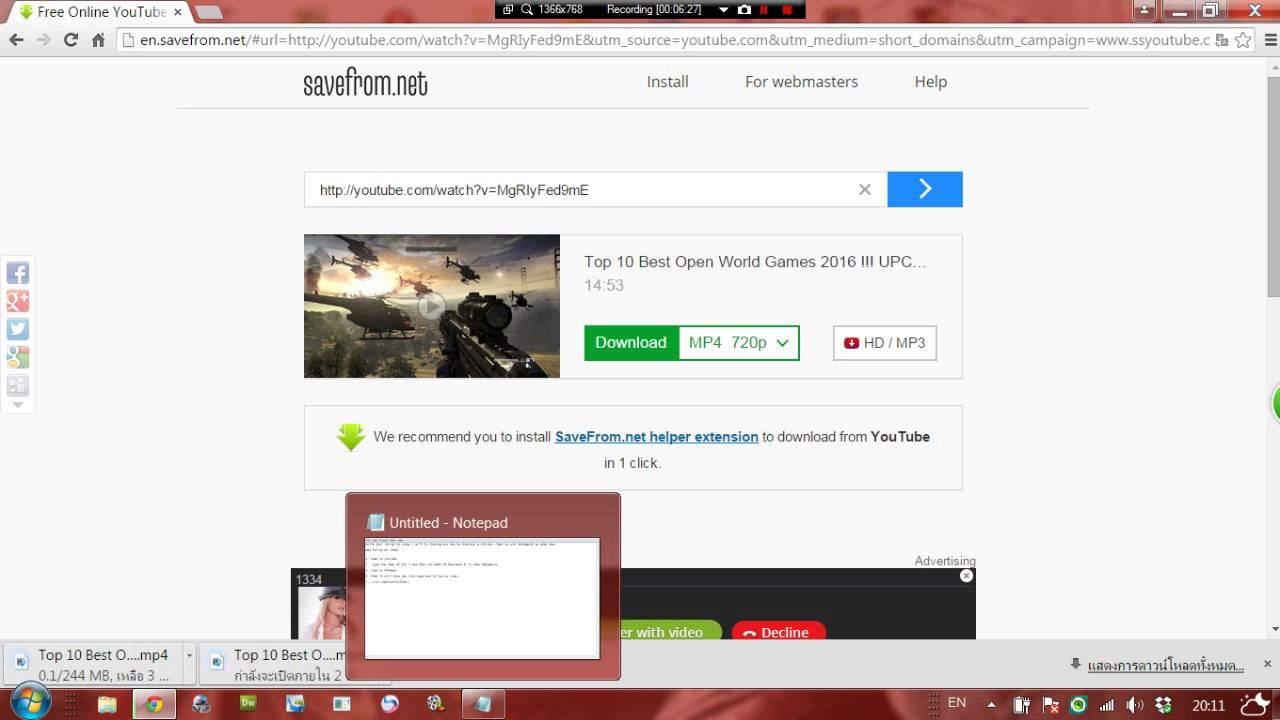Click the video duration 14:53
The width and height of the screenshot is (1280, 720).
click(604, 285)
